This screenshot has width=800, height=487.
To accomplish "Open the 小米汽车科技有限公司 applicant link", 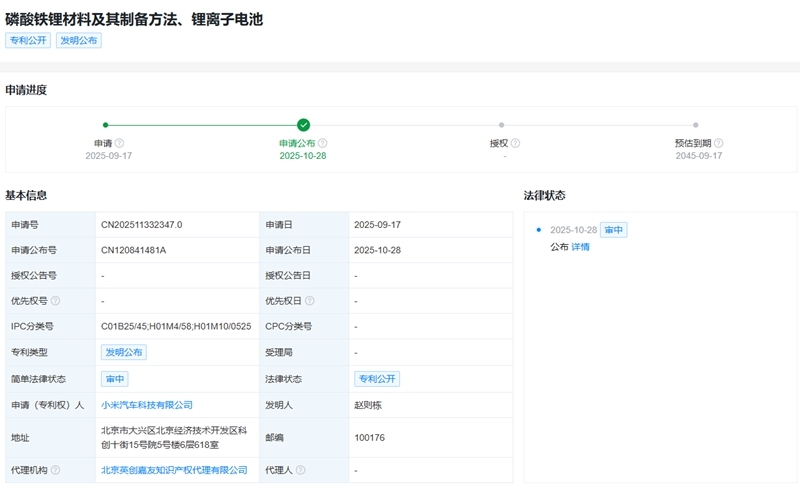I will click(146, 405).
